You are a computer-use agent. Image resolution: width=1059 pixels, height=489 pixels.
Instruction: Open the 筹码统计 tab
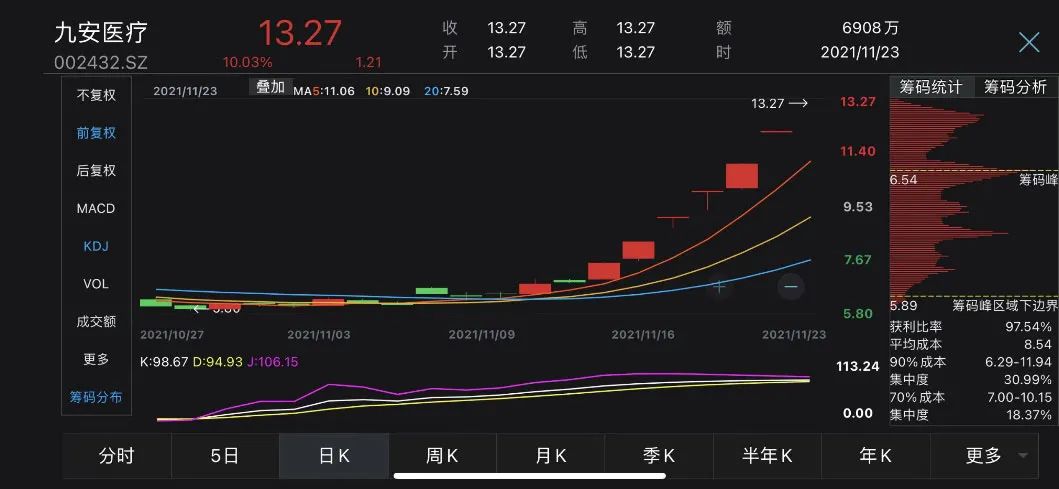(931, 87)
